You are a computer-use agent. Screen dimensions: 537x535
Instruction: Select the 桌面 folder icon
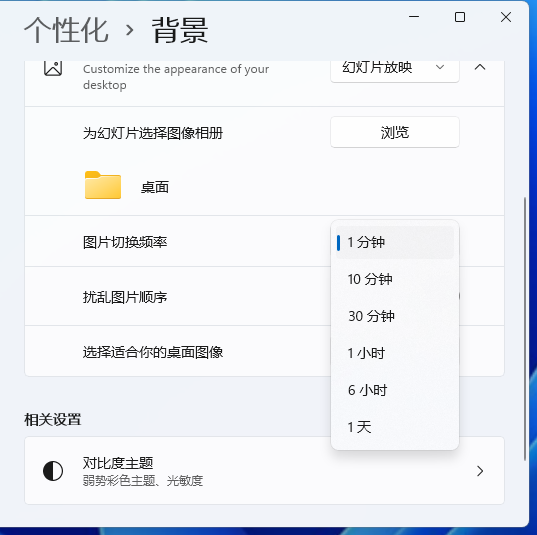click(x=103, y=185)
